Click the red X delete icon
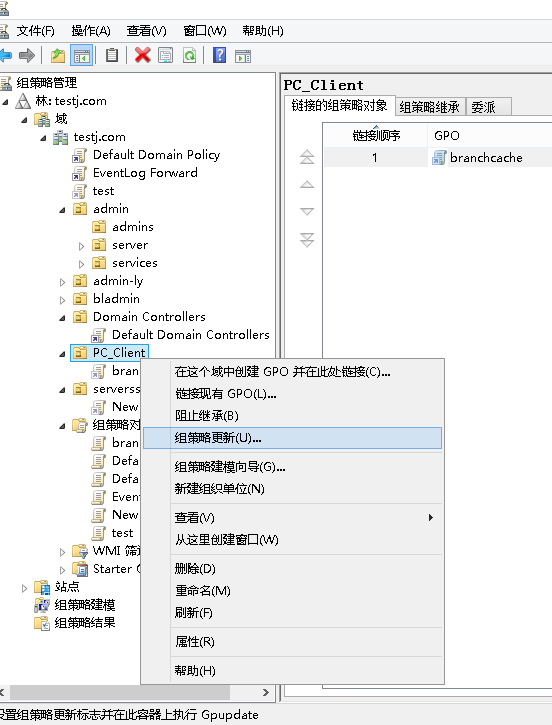The height and width of the screenshot is (725, 552). coord(142,55)
